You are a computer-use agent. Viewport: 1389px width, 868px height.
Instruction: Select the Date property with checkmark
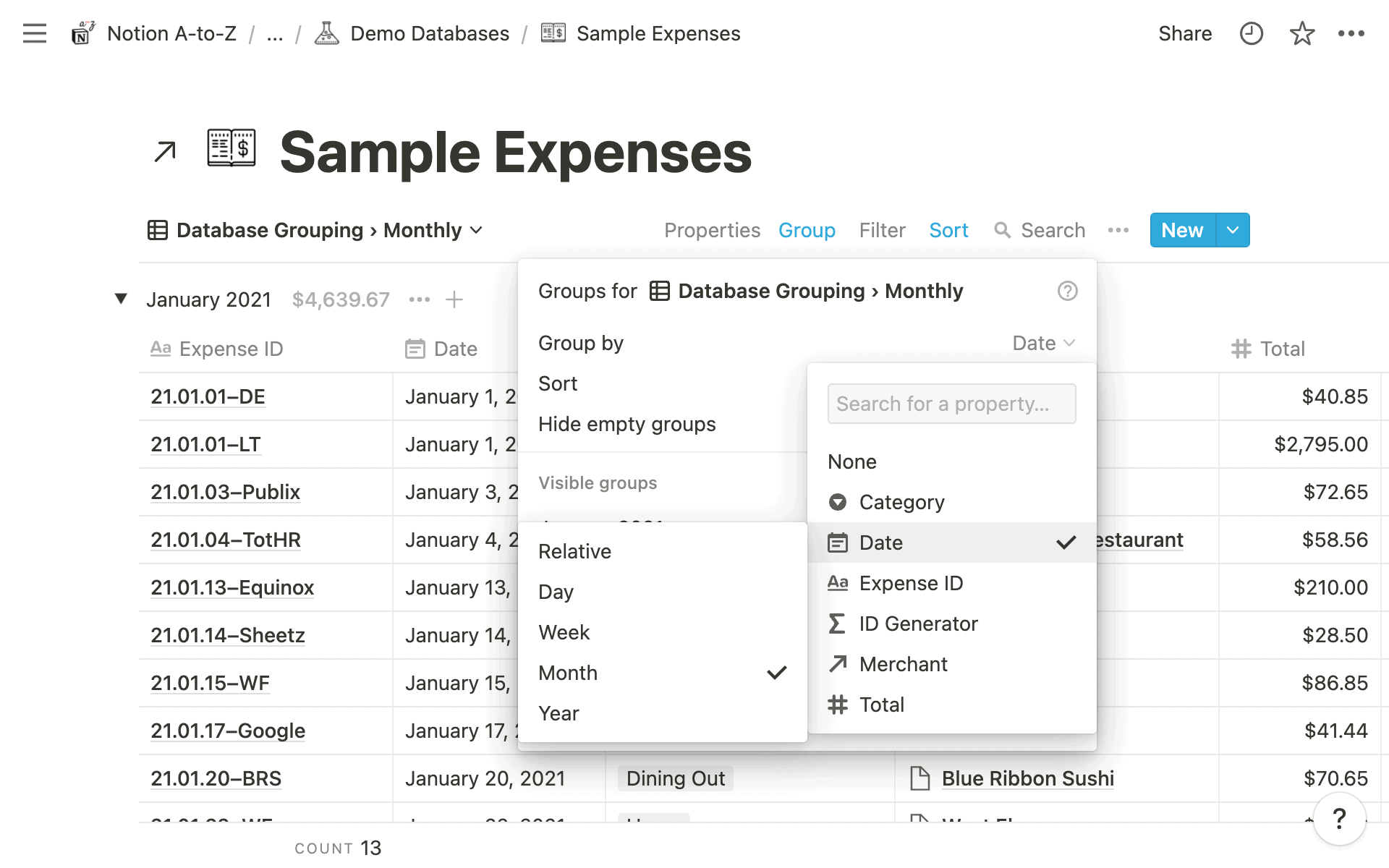tap(951, 542)
